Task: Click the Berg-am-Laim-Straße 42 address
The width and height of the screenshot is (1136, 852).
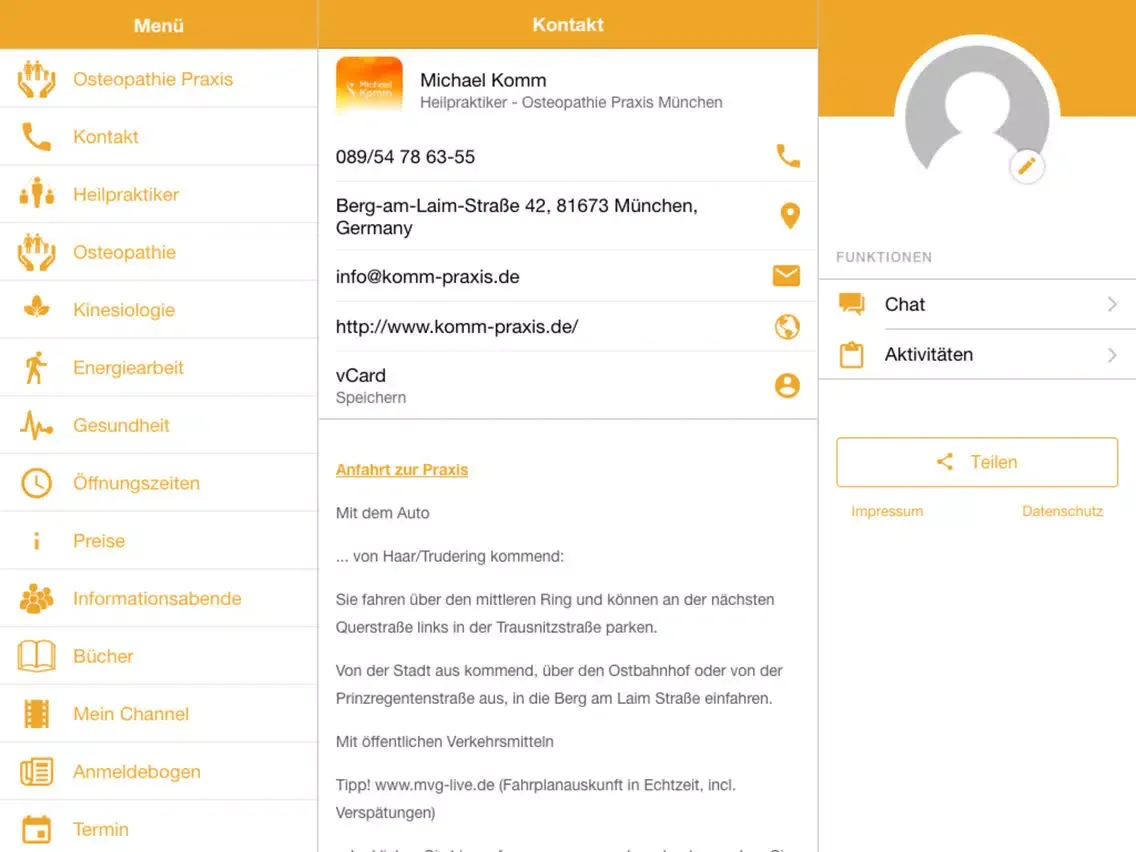Action: point(517,217)
